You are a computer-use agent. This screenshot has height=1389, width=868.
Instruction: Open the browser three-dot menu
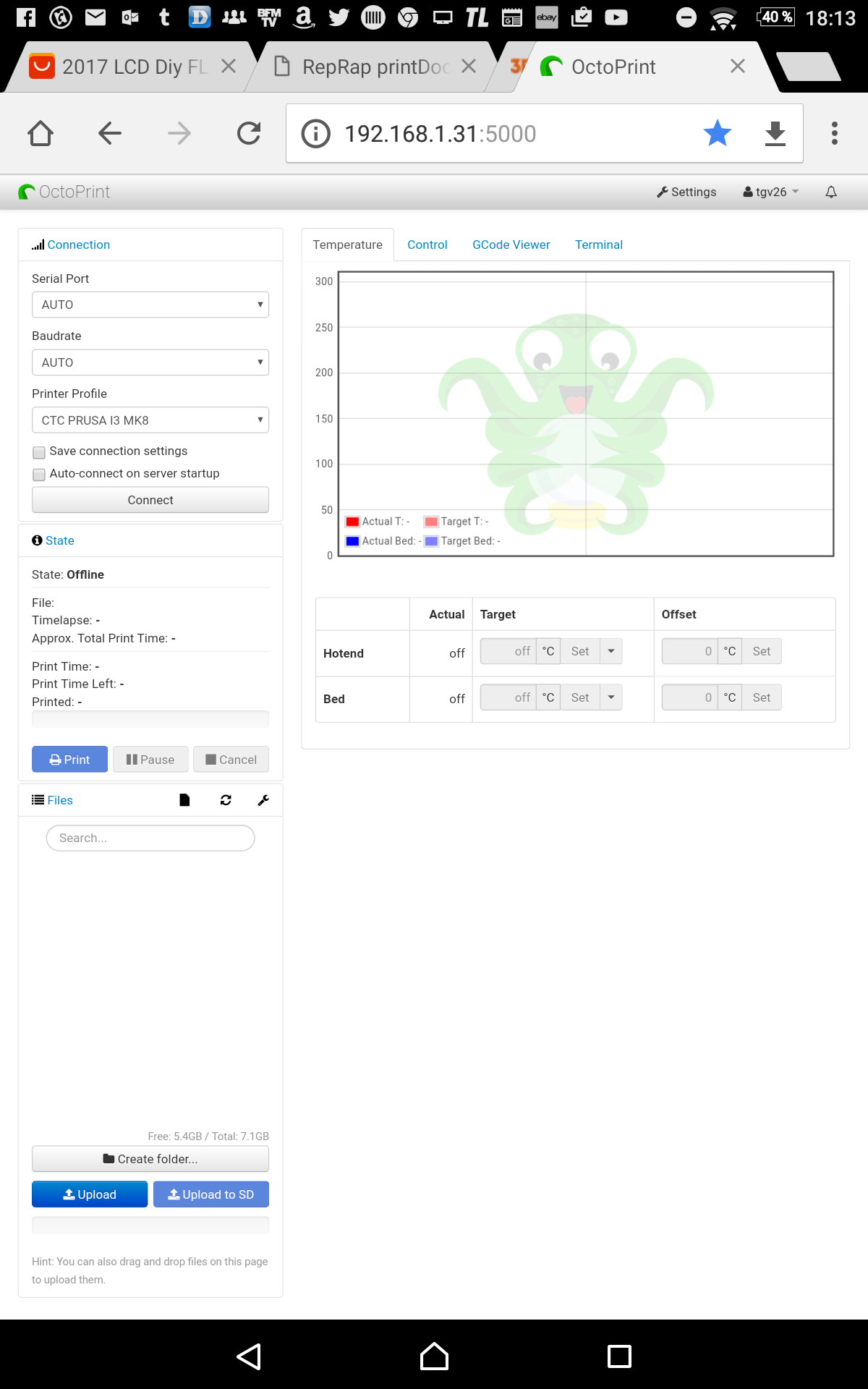click(835, 133)
